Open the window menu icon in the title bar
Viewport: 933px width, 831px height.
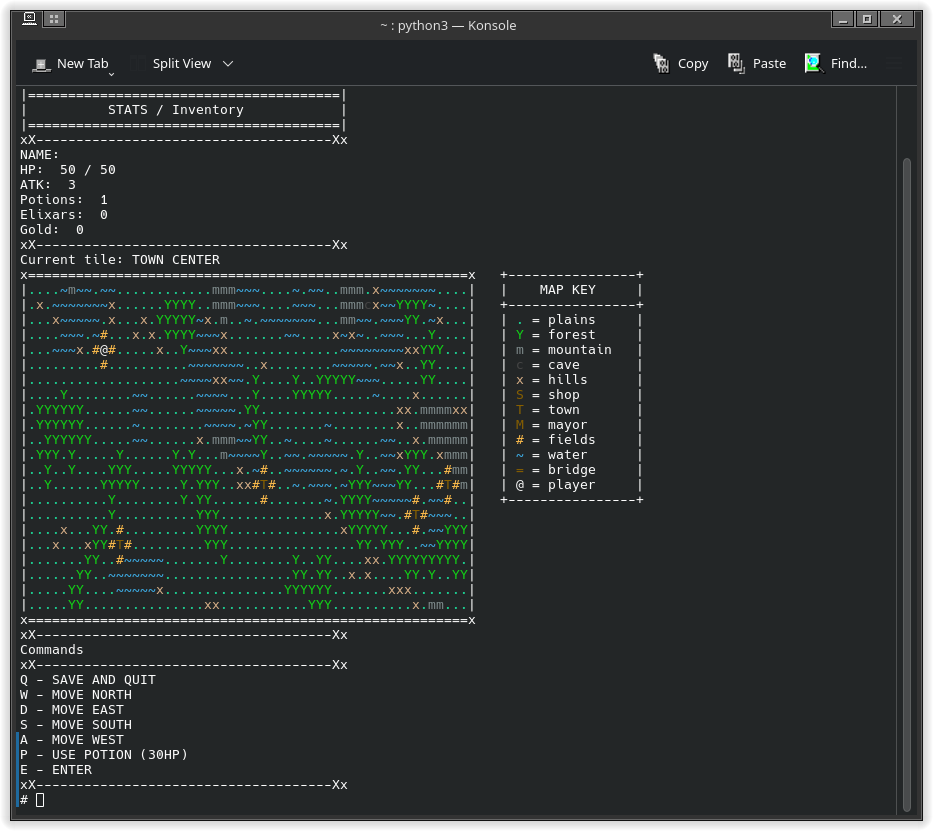click(x=29, y=19)
